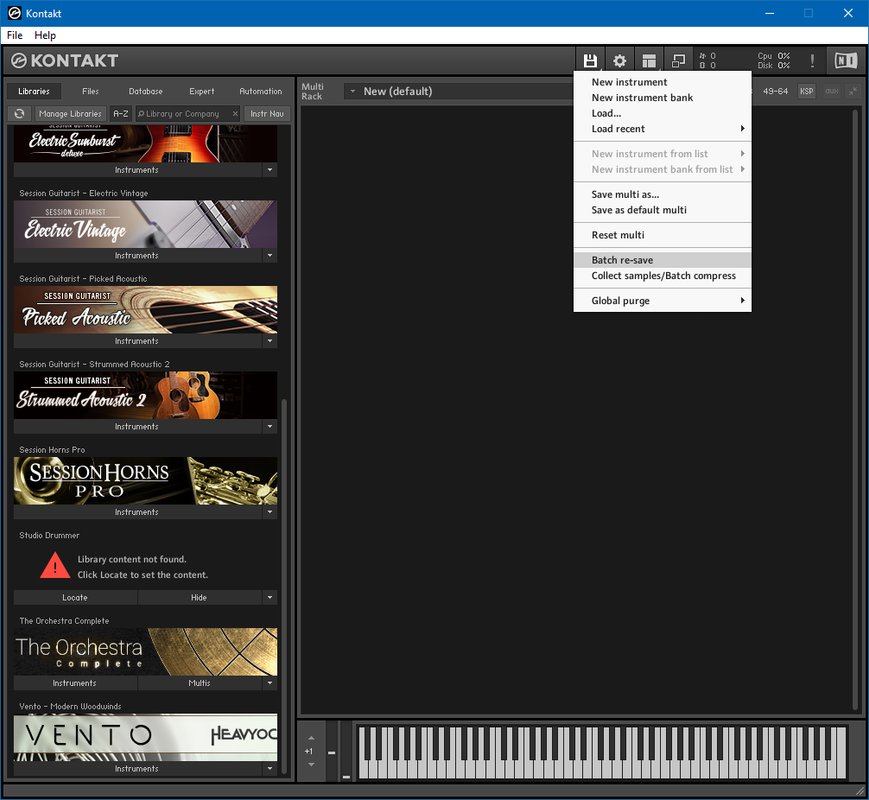Click Hide for Studio Drummer
The width and height of the screenshot is (869, 800).
[x=199, y=597]
